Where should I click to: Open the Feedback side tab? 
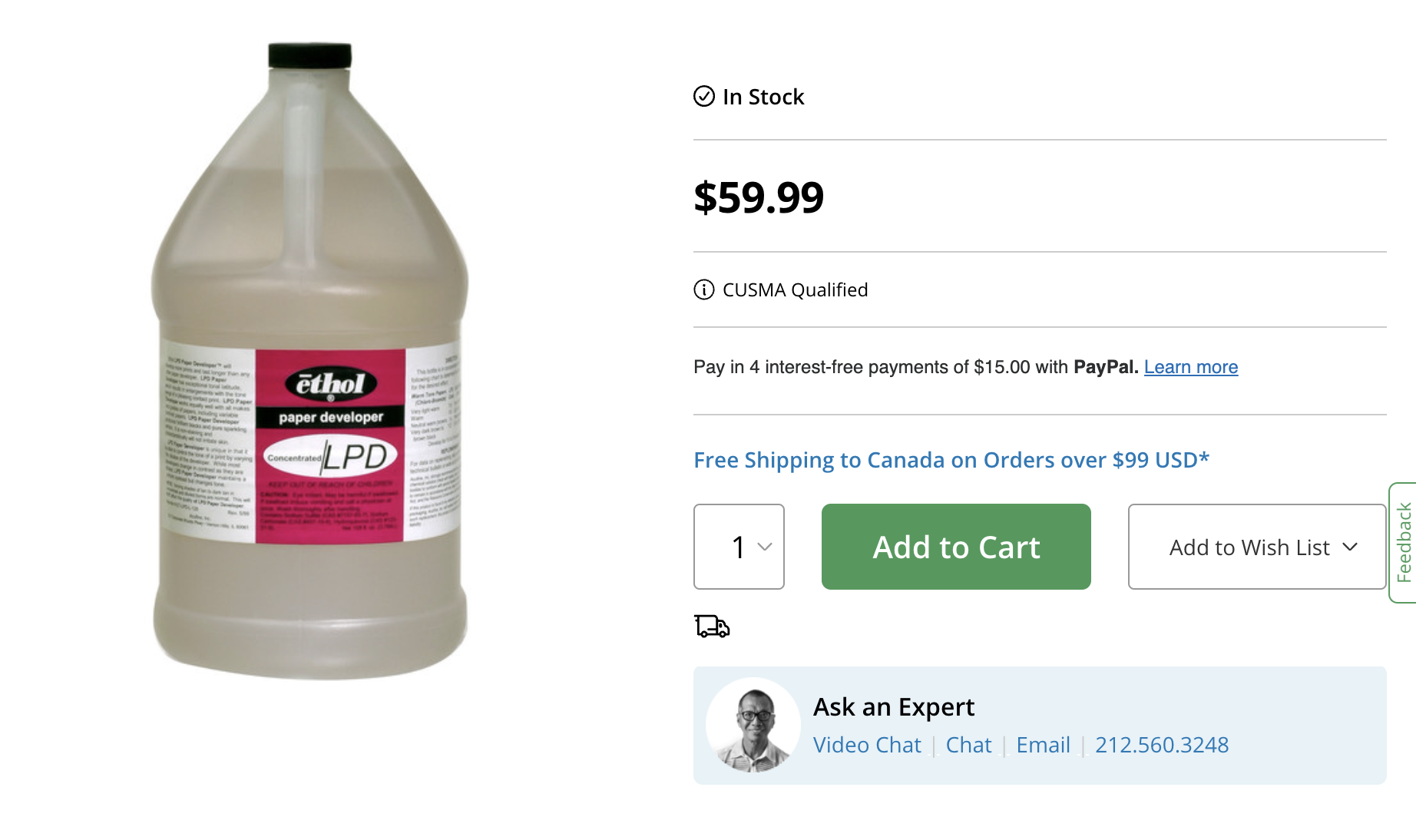point(1404,542)
